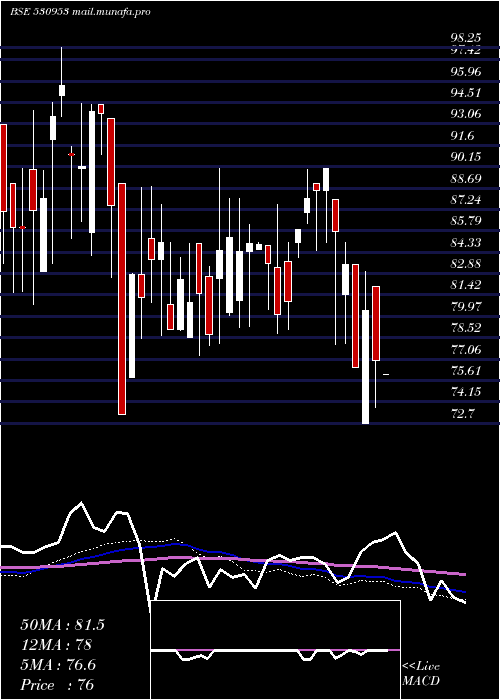This screenshot has height=700, width=500.
Task: Select the 77.06 price axis label
Action: pyautogui.click(x=466, y=349)
